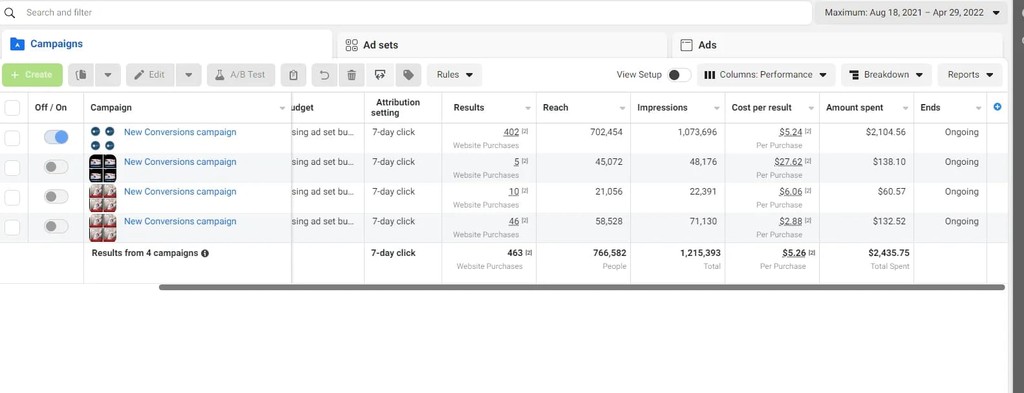Turn off the first campaign's switch
Image resolution: width=1024 pixels, height=393 pixels.
pyautogui.click(x=56, y=137)
